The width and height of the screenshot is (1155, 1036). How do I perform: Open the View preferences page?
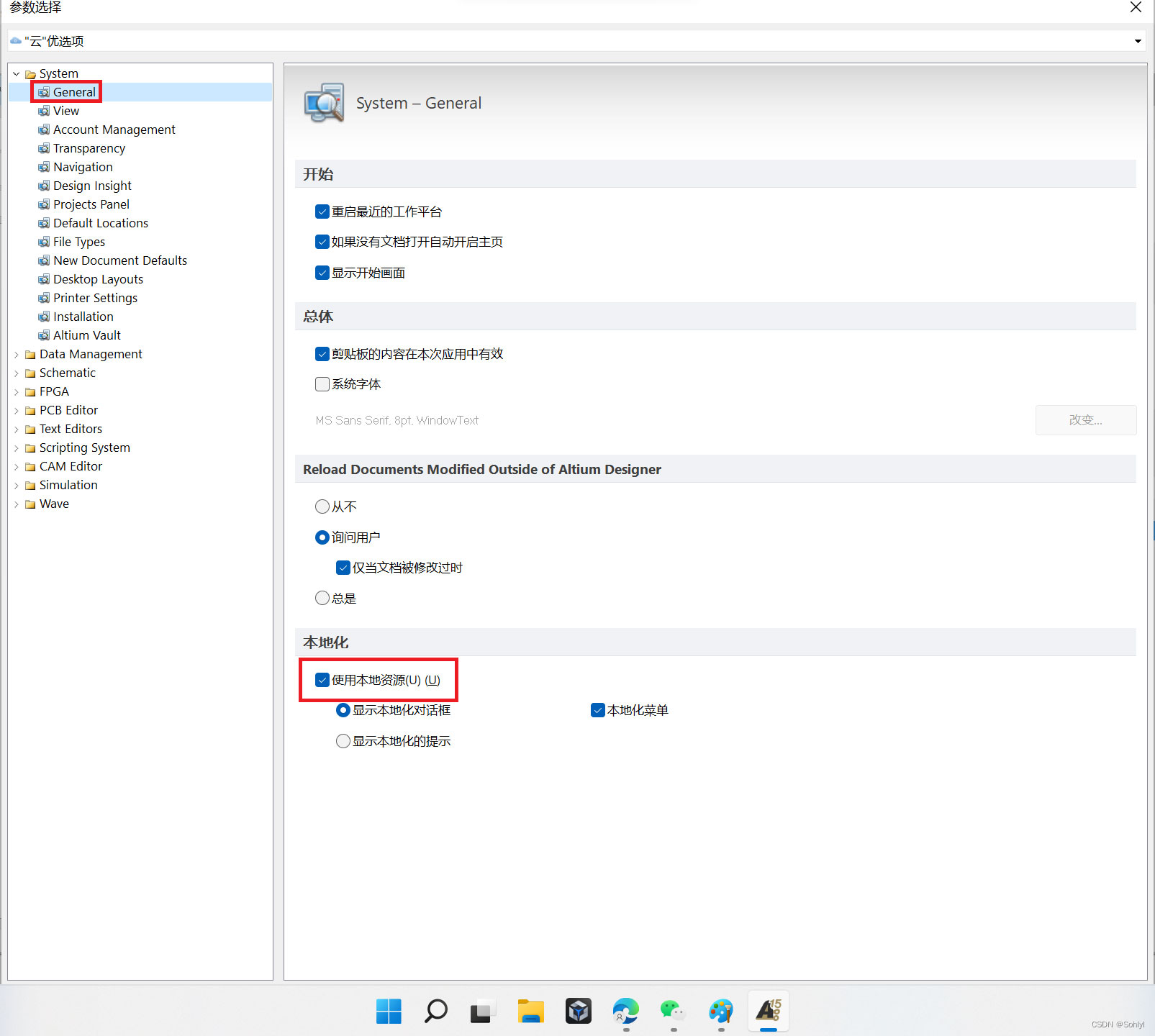(x=66, y=111)
